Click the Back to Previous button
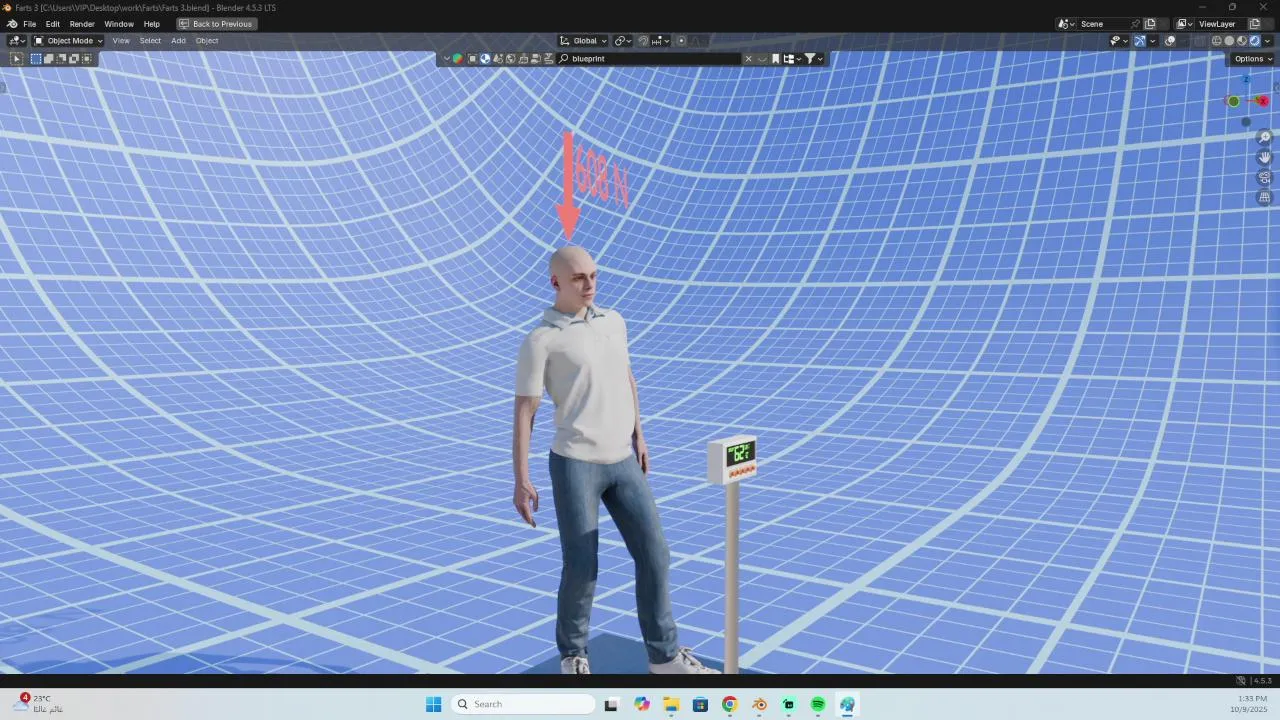1280x720 pixels. (216, 24)
